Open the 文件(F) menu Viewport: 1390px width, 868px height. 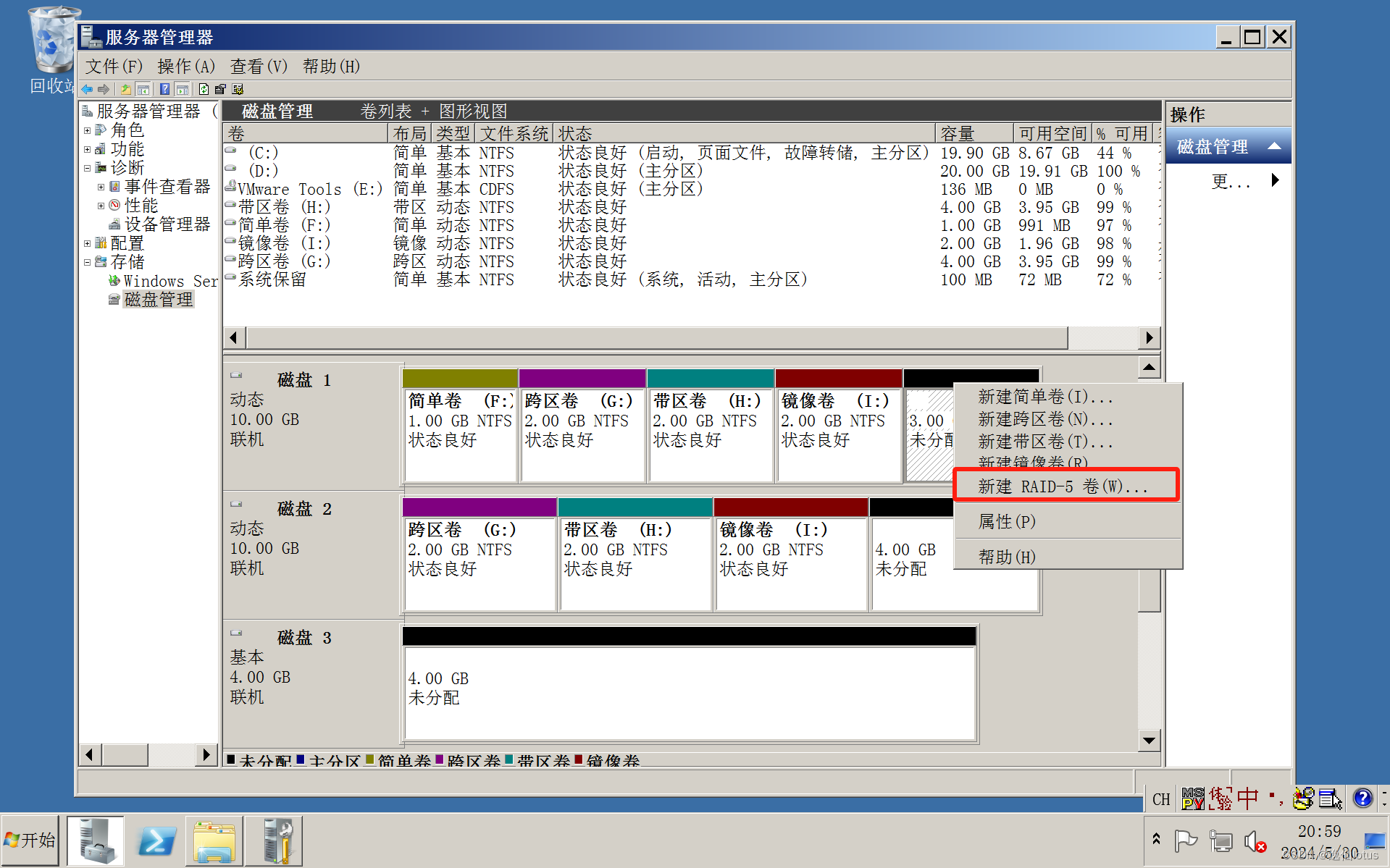[114, 67]
